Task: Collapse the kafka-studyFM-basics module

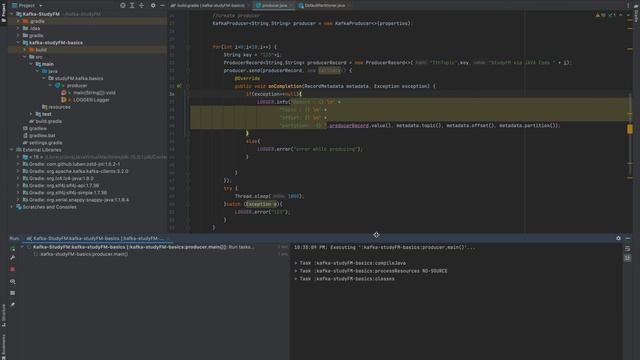Action: pos(18,42)
